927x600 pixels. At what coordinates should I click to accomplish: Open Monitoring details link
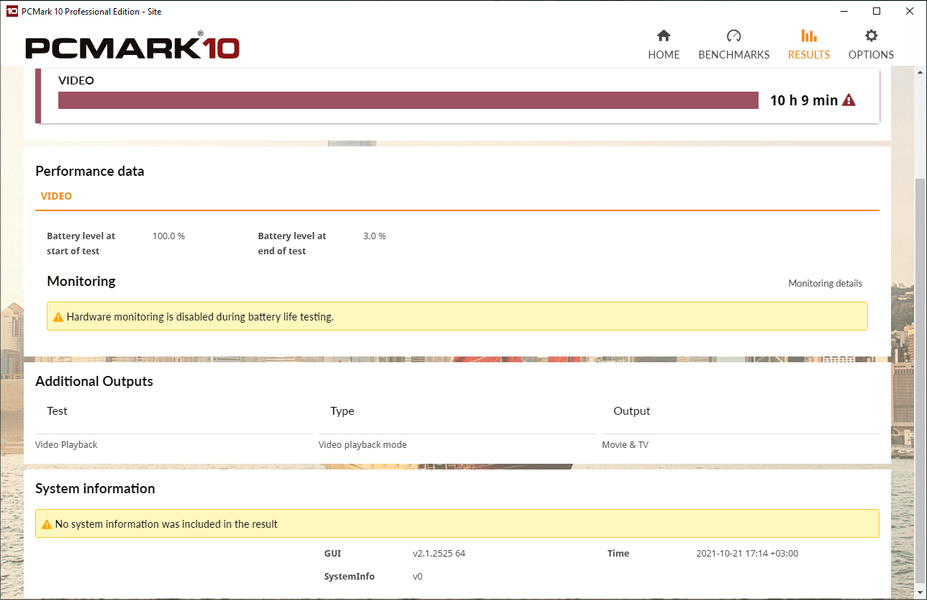825,284
